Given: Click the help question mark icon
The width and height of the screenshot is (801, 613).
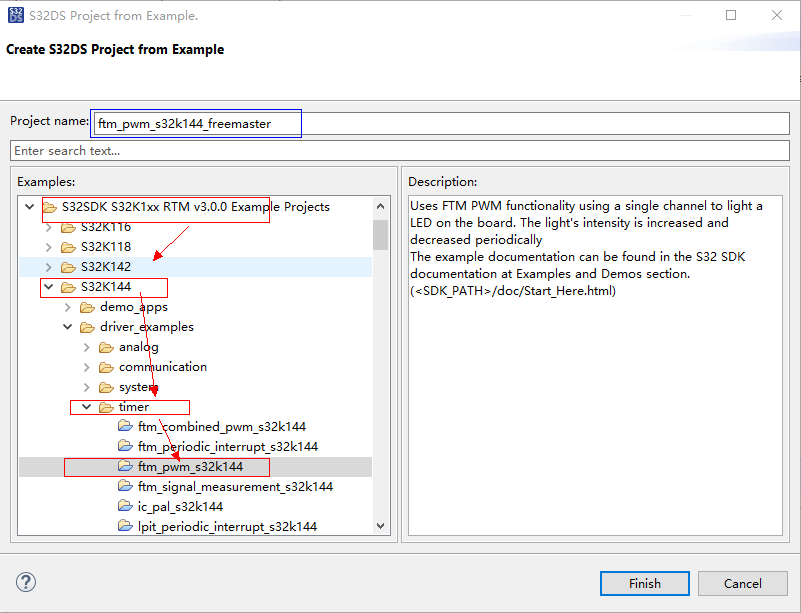Looking at the screenshot, I should coord(26,582).
